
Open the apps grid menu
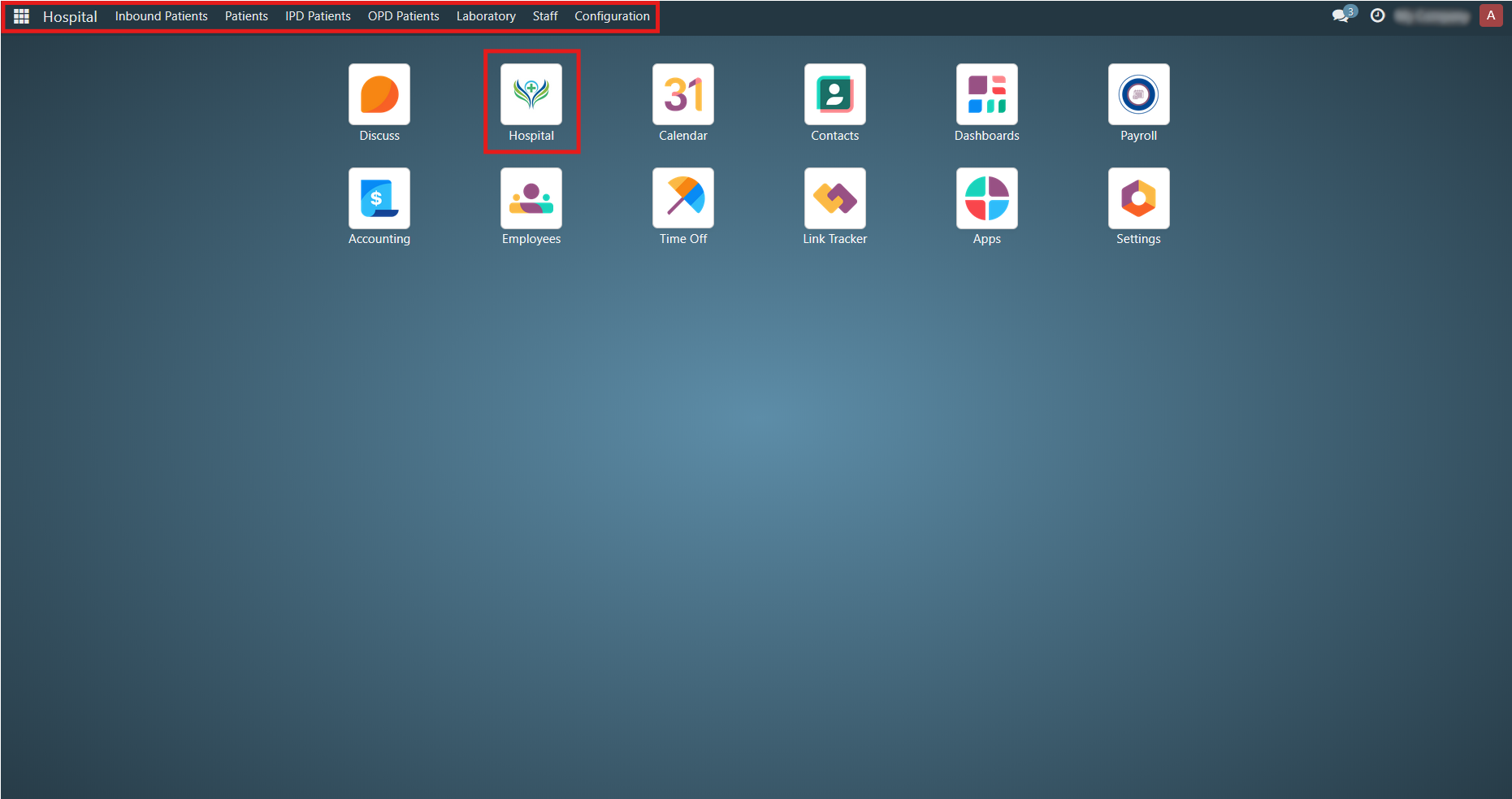pyautogui.click(x=21, y=15)
